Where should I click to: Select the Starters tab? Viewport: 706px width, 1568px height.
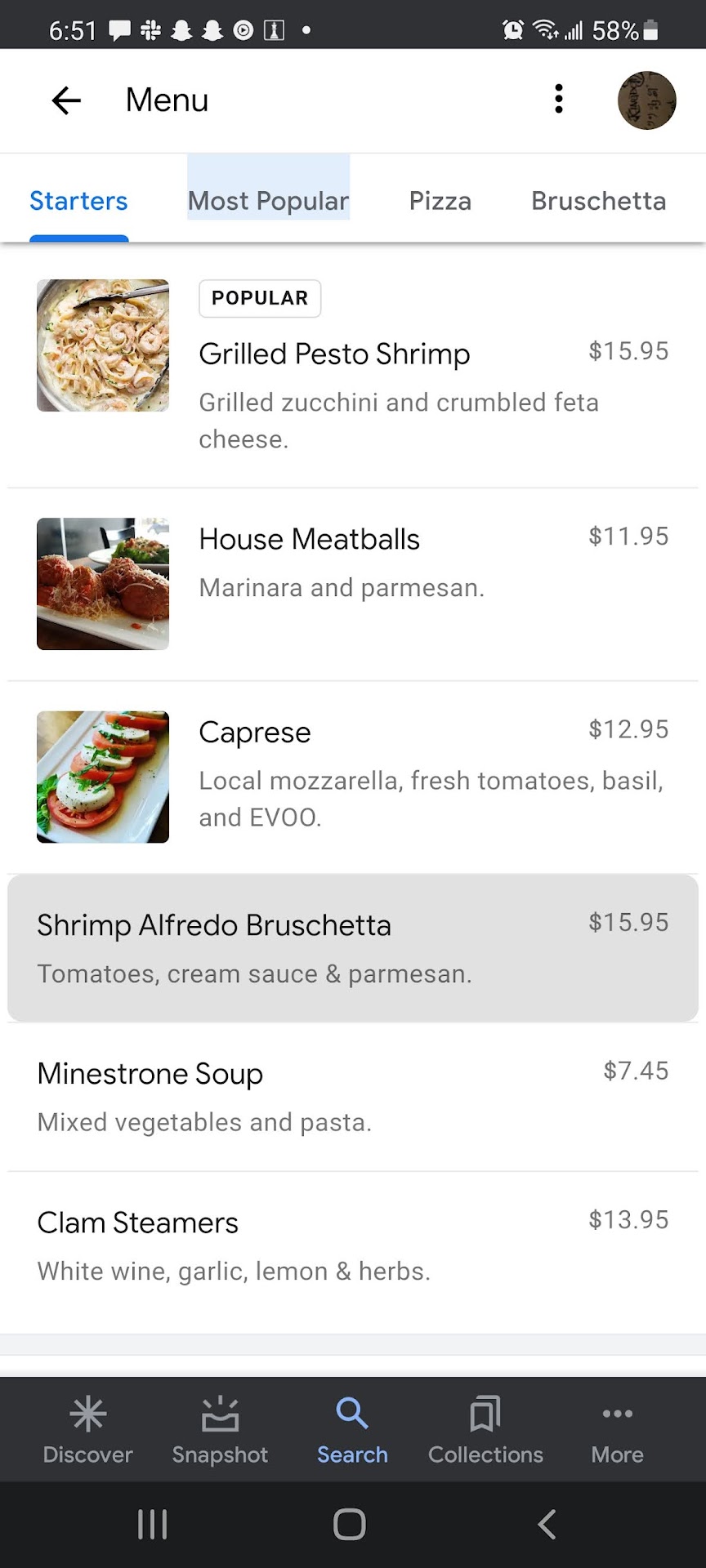[78, 201]
